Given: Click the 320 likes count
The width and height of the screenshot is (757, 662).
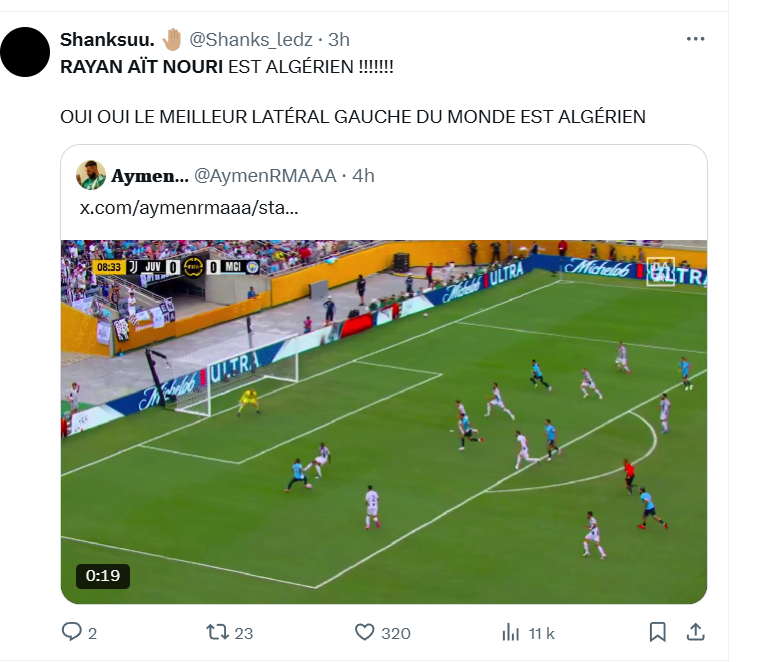Looking at the screenshot, I should [396, 633].
